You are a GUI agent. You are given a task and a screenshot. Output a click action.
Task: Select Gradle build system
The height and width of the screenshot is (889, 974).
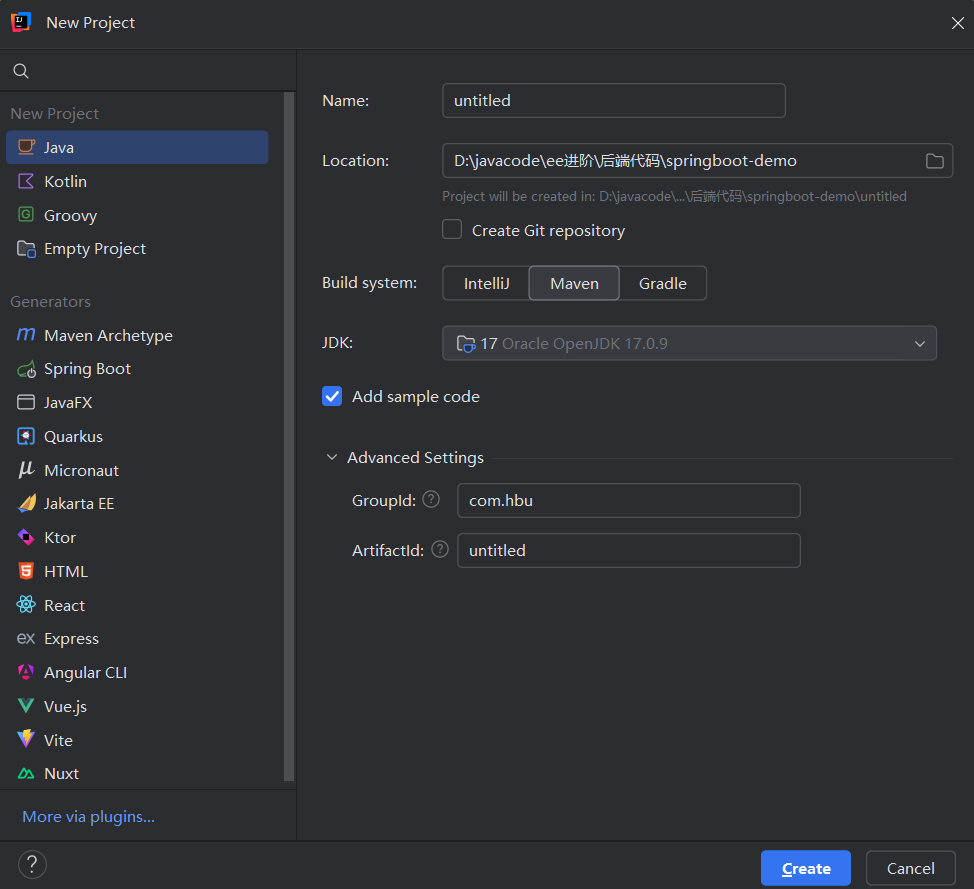[x=663, y=283]
